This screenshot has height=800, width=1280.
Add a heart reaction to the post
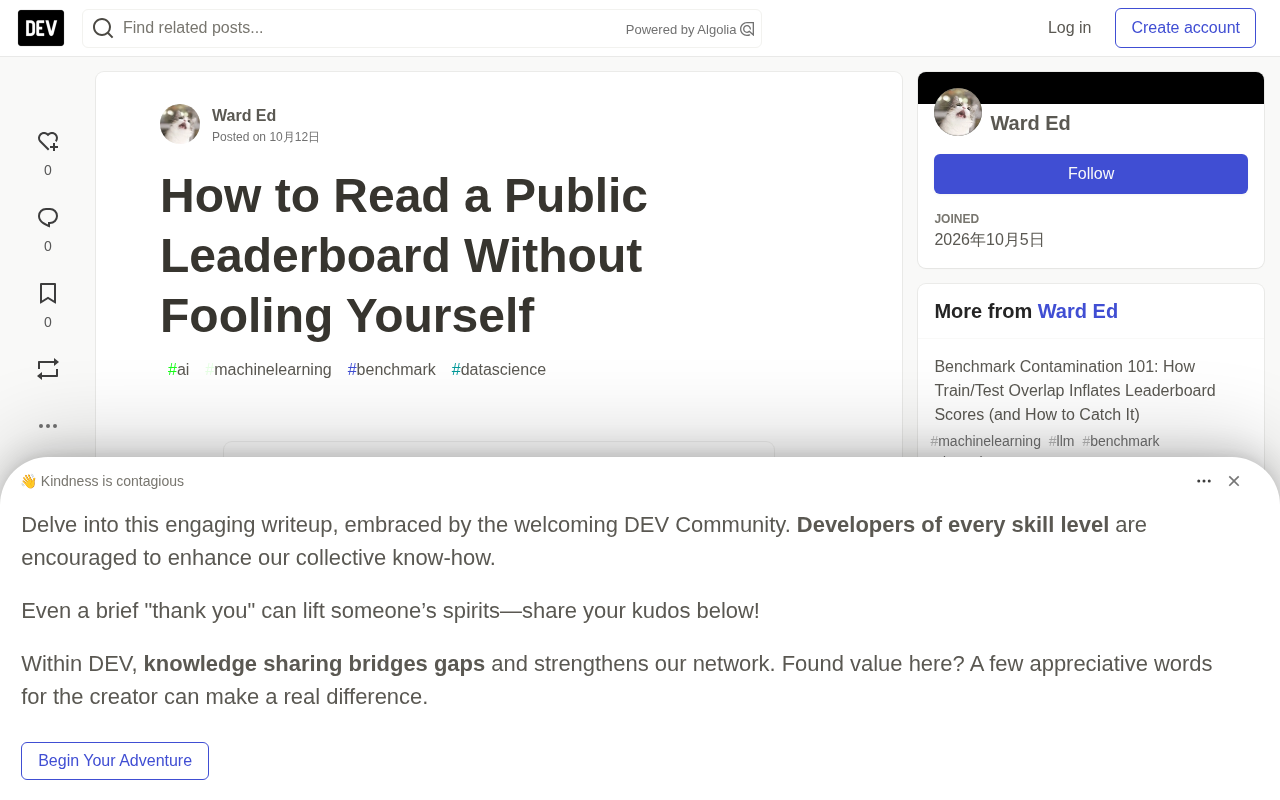(48, 142)
